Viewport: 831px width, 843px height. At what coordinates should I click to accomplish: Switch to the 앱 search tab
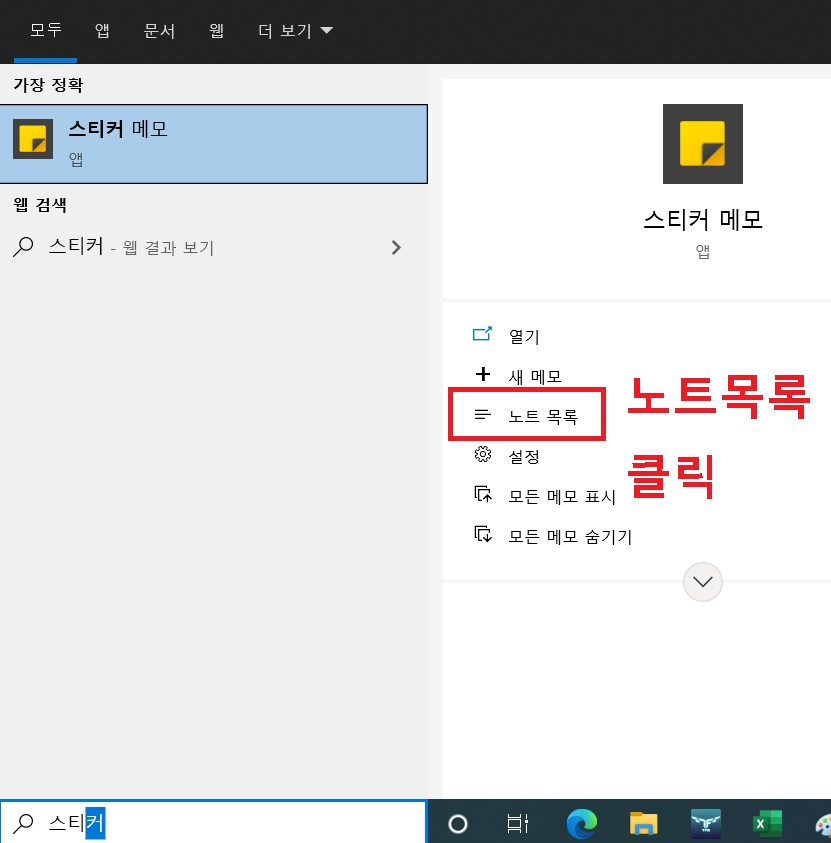(102, 31)
